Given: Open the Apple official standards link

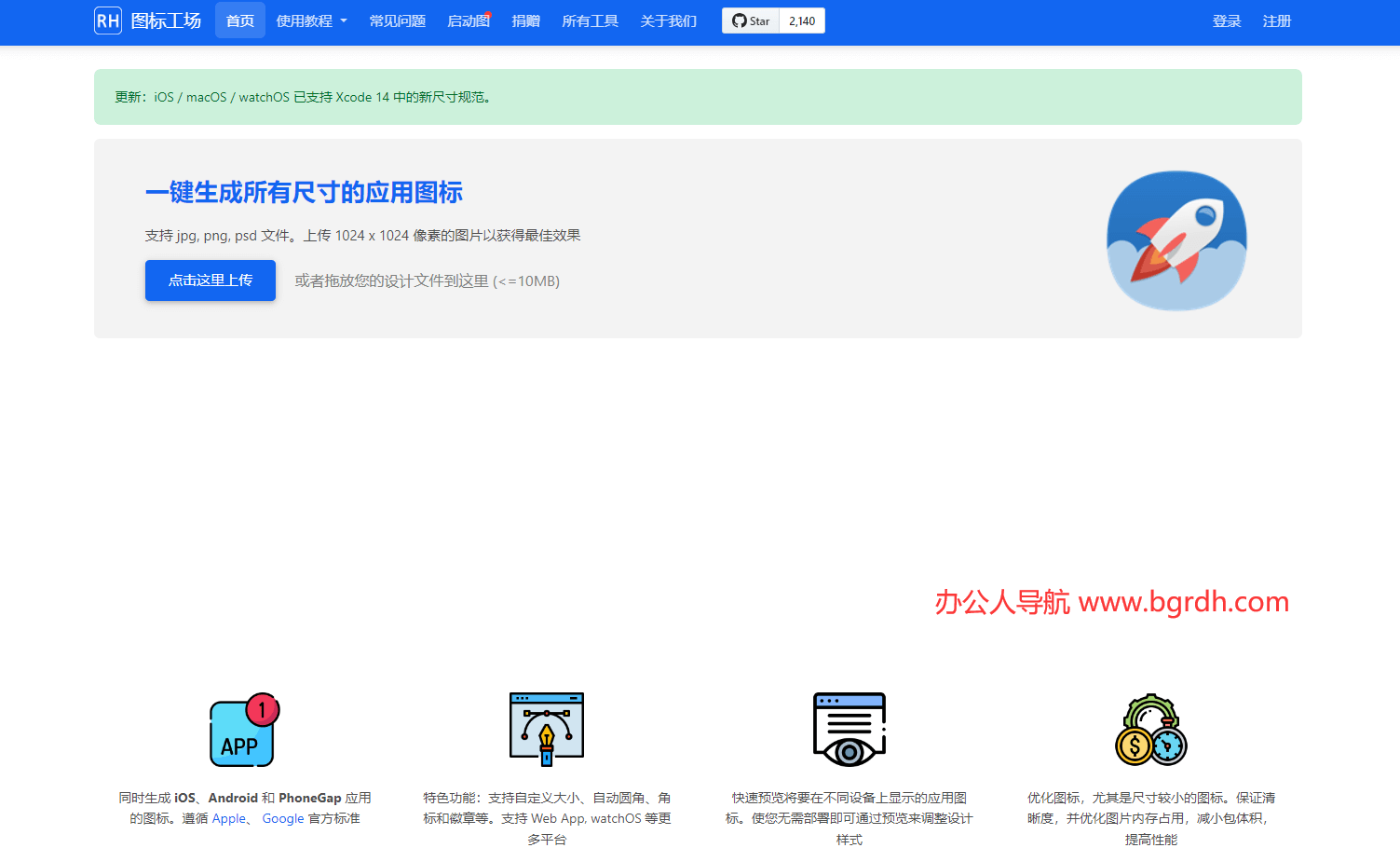Looking at the screenshot, I should pos(228,818).
